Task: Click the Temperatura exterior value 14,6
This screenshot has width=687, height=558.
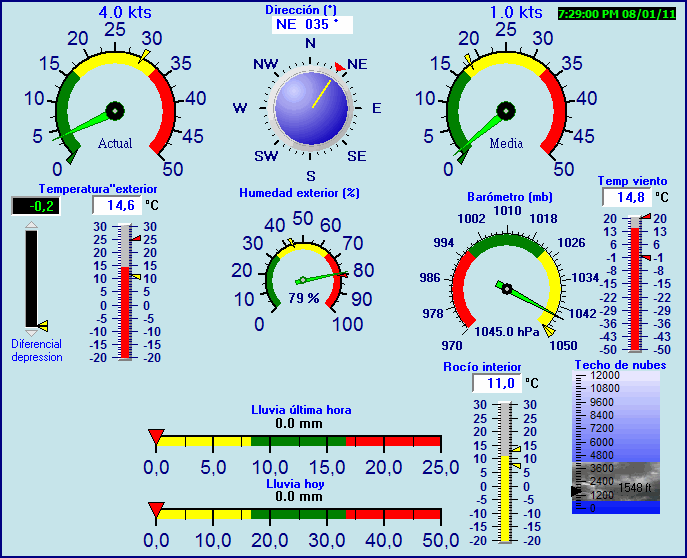Action: pos(116,205)
